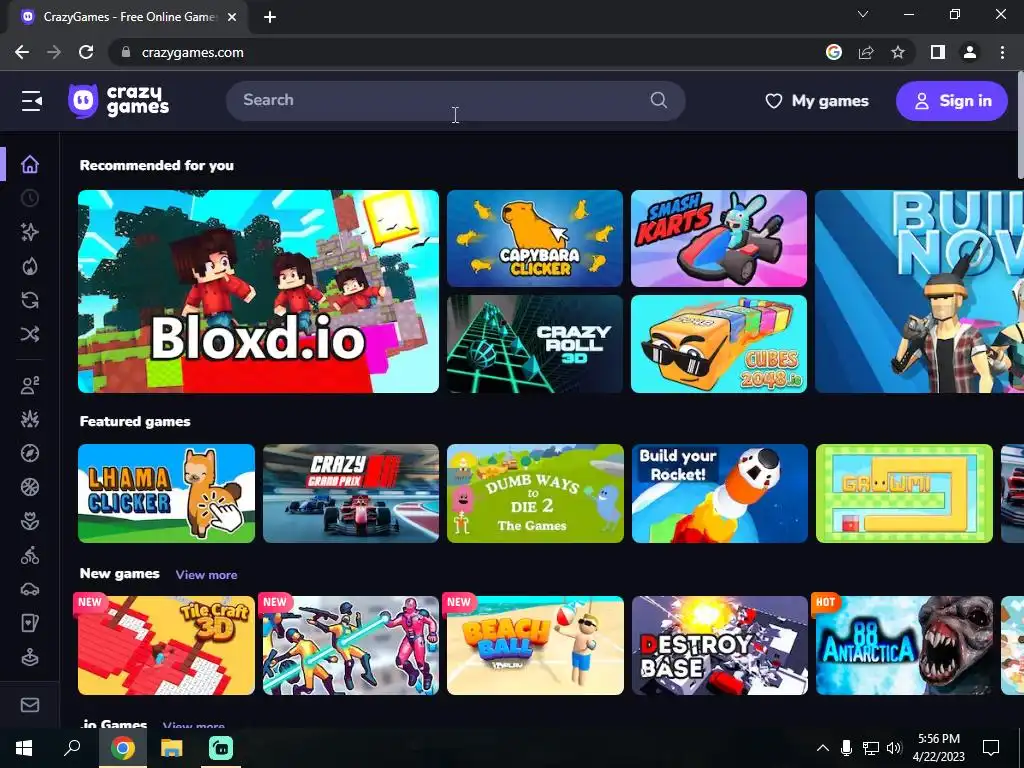Open the Bike games sidebar icon
The width and height of the screenshot is (1024, 768).
29,555
